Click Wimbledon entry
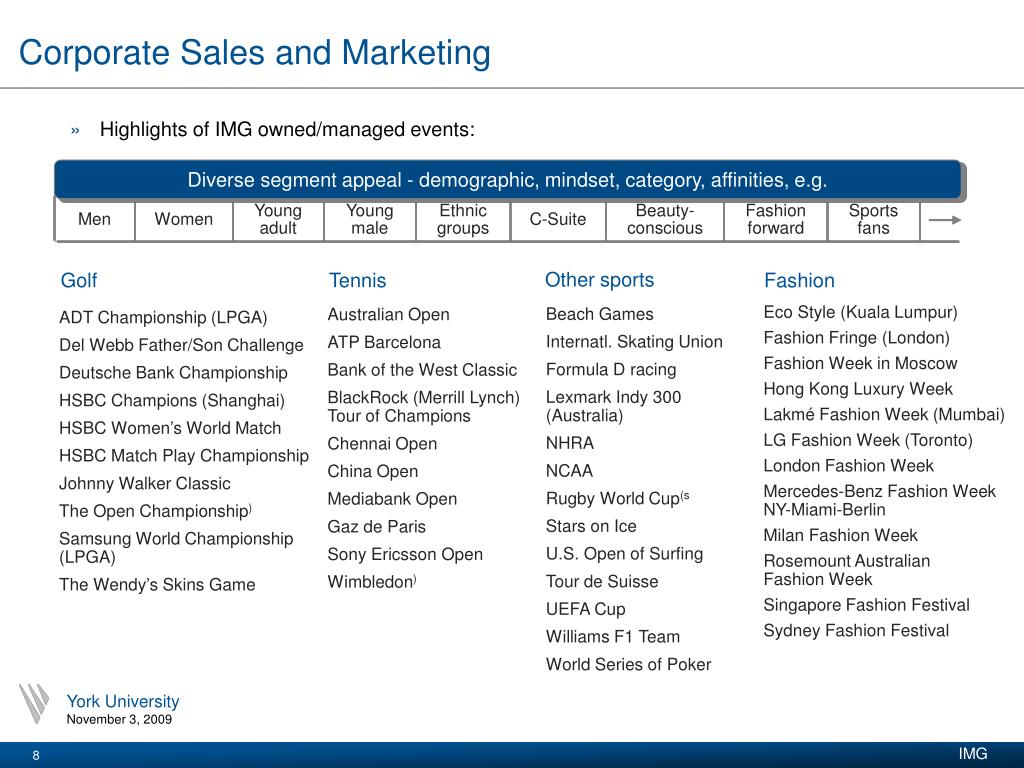The image size is (1024, 768). tap(372, 582)
